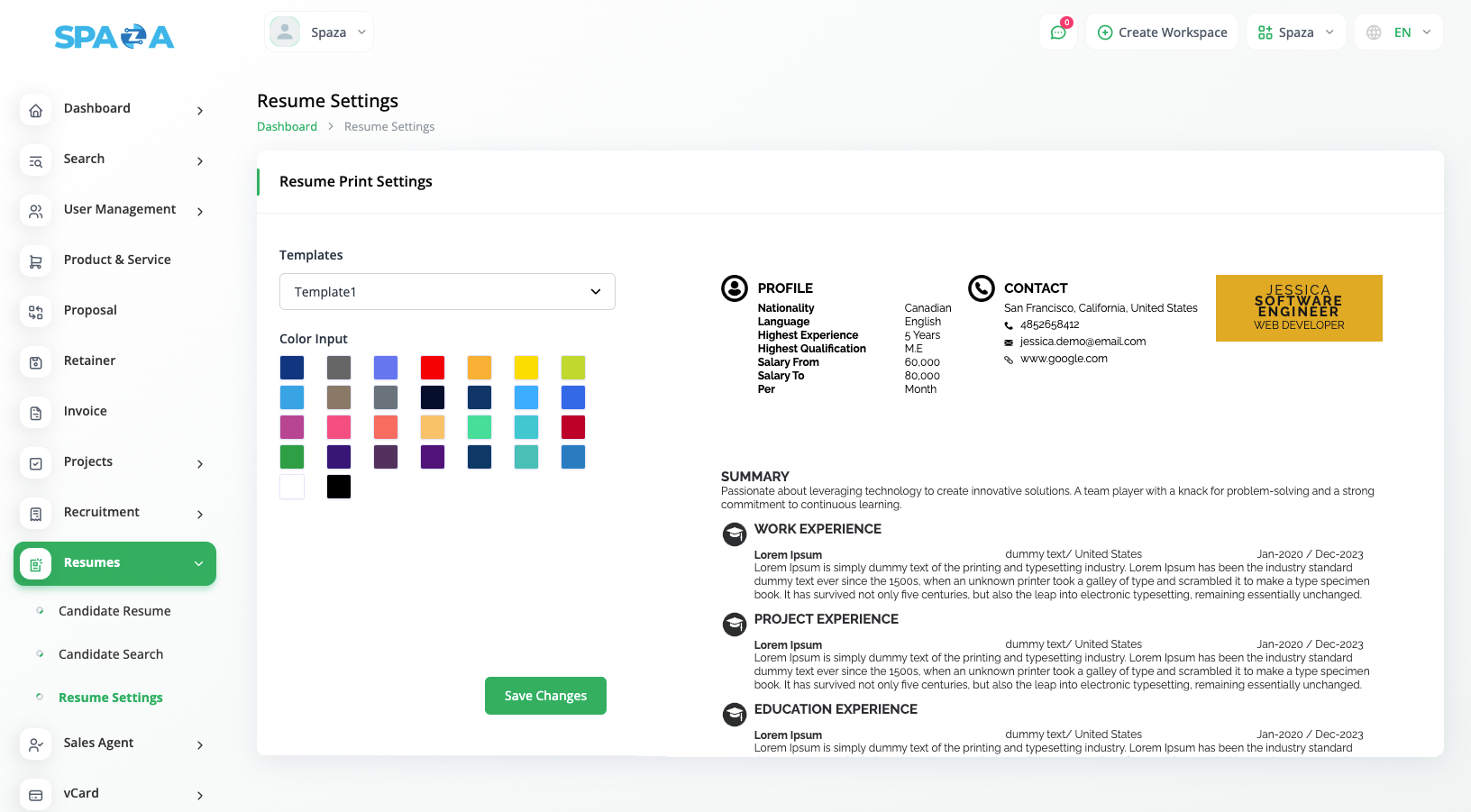
Task: Click the vCard icon in sidebar
Action: [x=36, y=795]
